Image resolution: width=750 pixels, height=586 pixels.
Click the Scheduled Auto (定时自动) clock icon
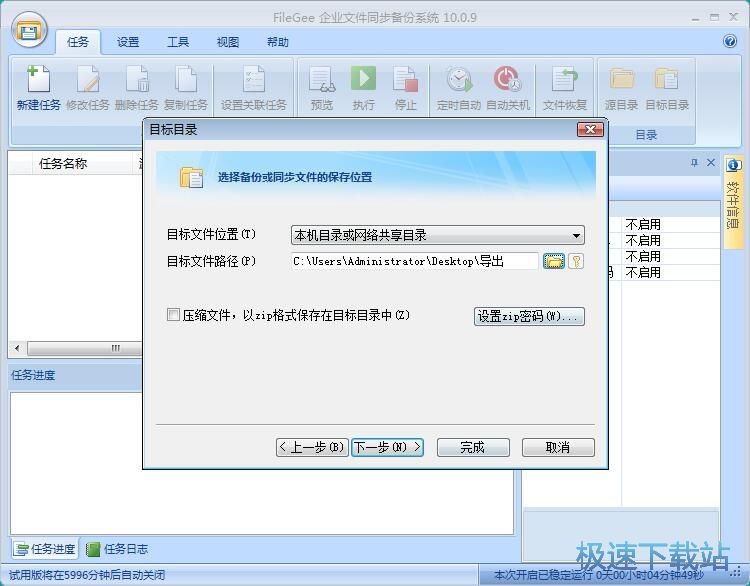tap(459, 79)
